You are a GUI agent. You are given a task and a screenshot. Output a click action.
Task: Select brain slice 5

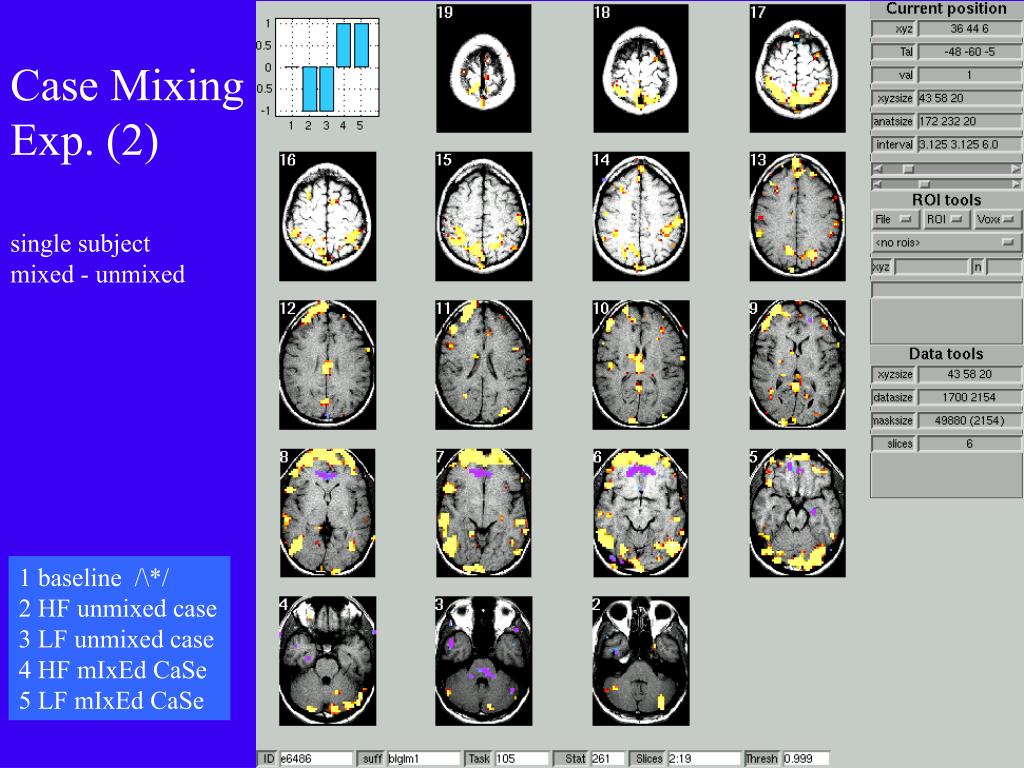pyautogui.click(x=797, y=513)
